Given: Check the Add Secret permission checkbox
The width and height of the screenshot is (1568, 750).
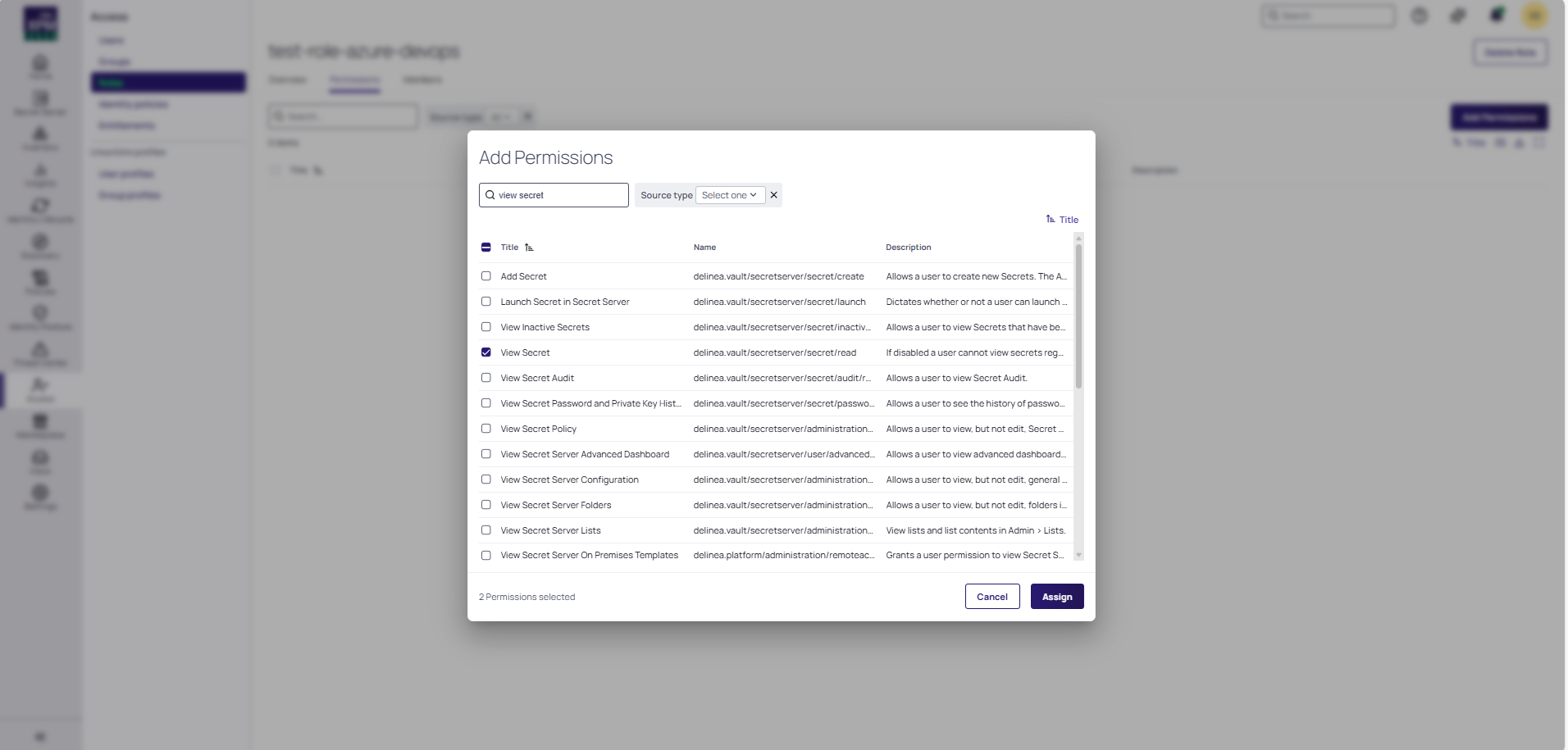Looking at the screenshot, I should coord(486,276).
